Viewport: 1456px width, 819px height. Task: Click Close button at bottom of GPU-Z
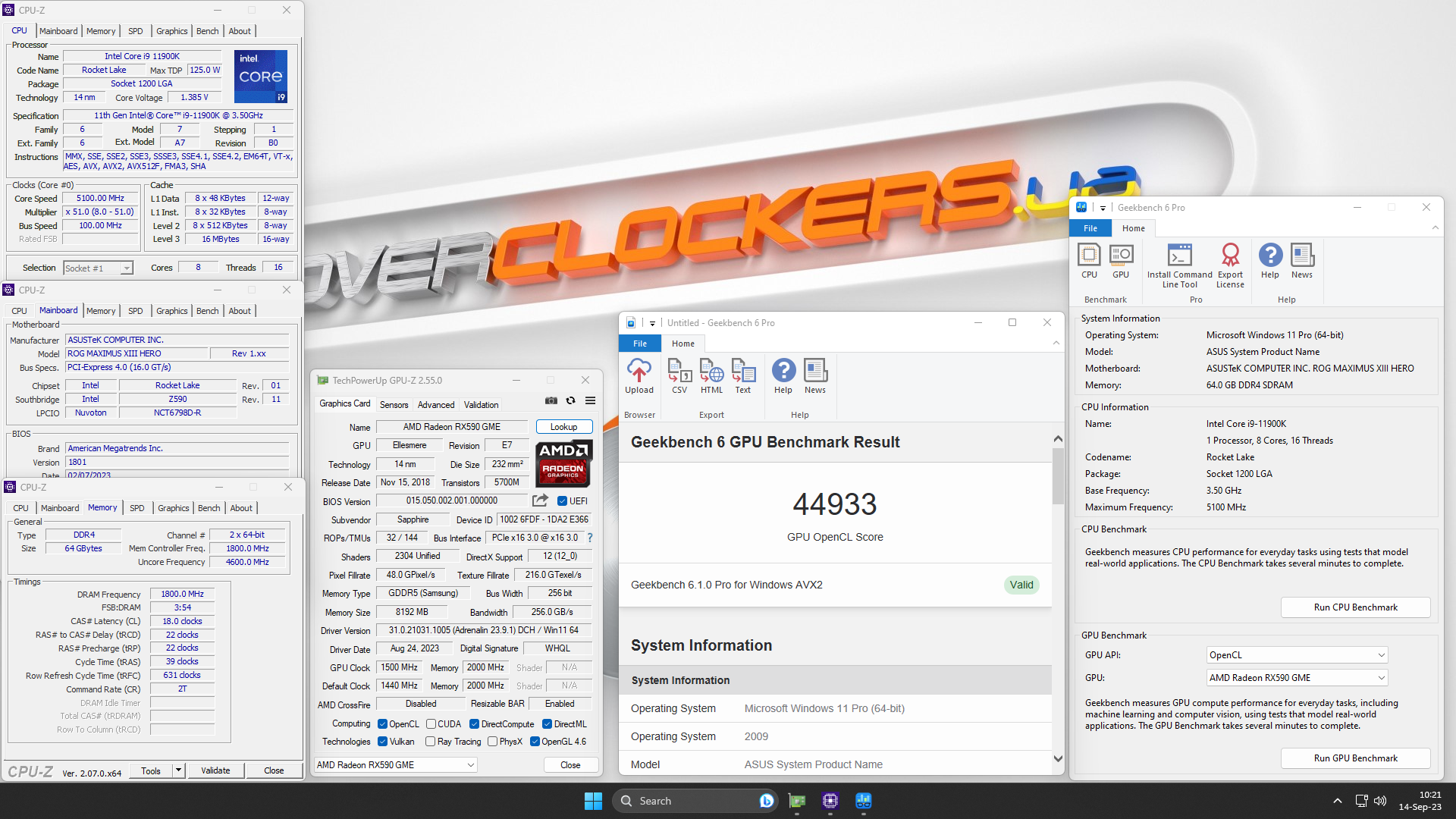(570, 765)
